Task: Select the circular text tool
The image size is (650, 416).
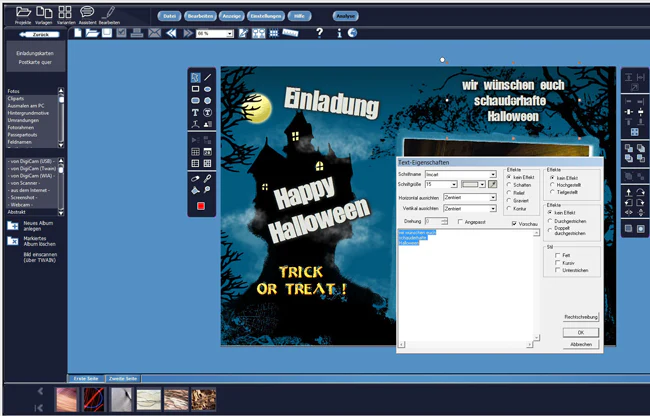Action: [x=207, y=112]
